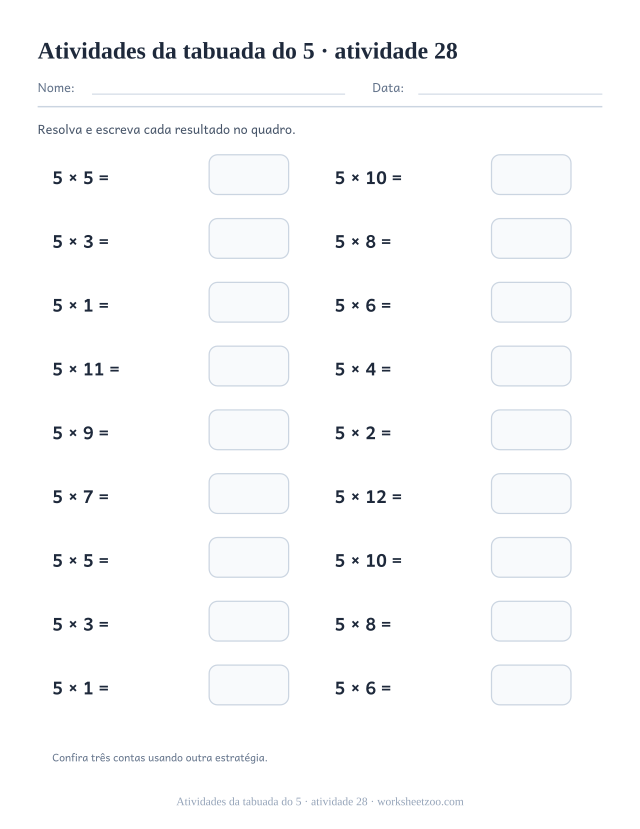Screen dimensions: 640x829
Task: Click the Nome blank line
Action: click(x=218, y=94)
